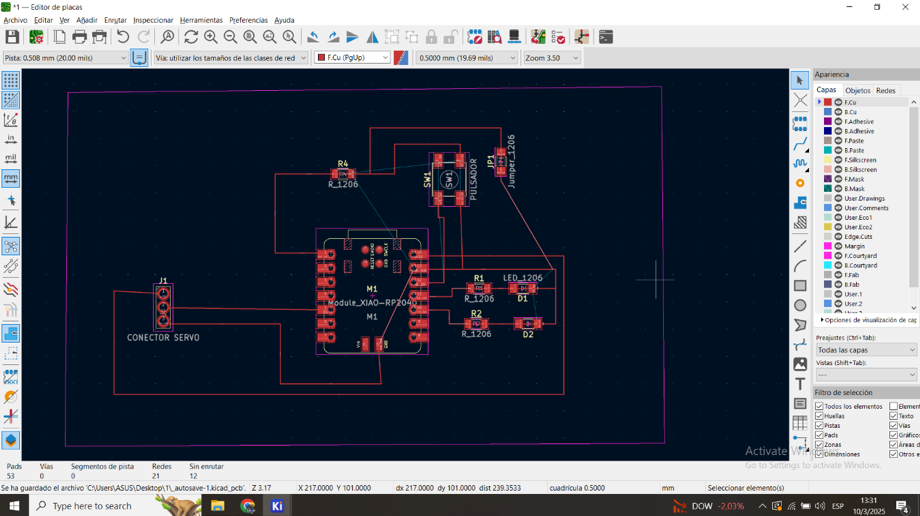The image size is (920, 516).
Task: Save the board with the floppy icon
Action: (x=12, y=37)
